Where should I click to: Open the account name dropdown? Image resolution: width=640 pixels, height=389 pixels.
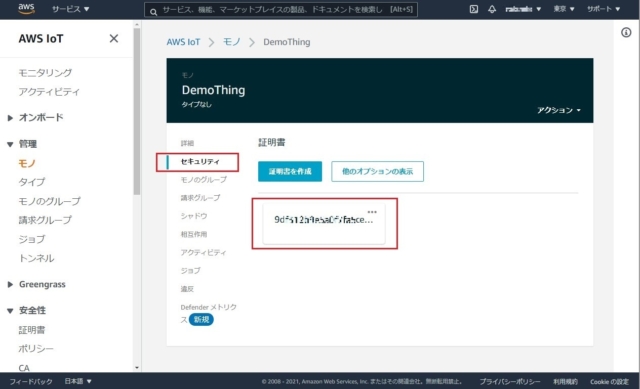(x=523, y=9)
